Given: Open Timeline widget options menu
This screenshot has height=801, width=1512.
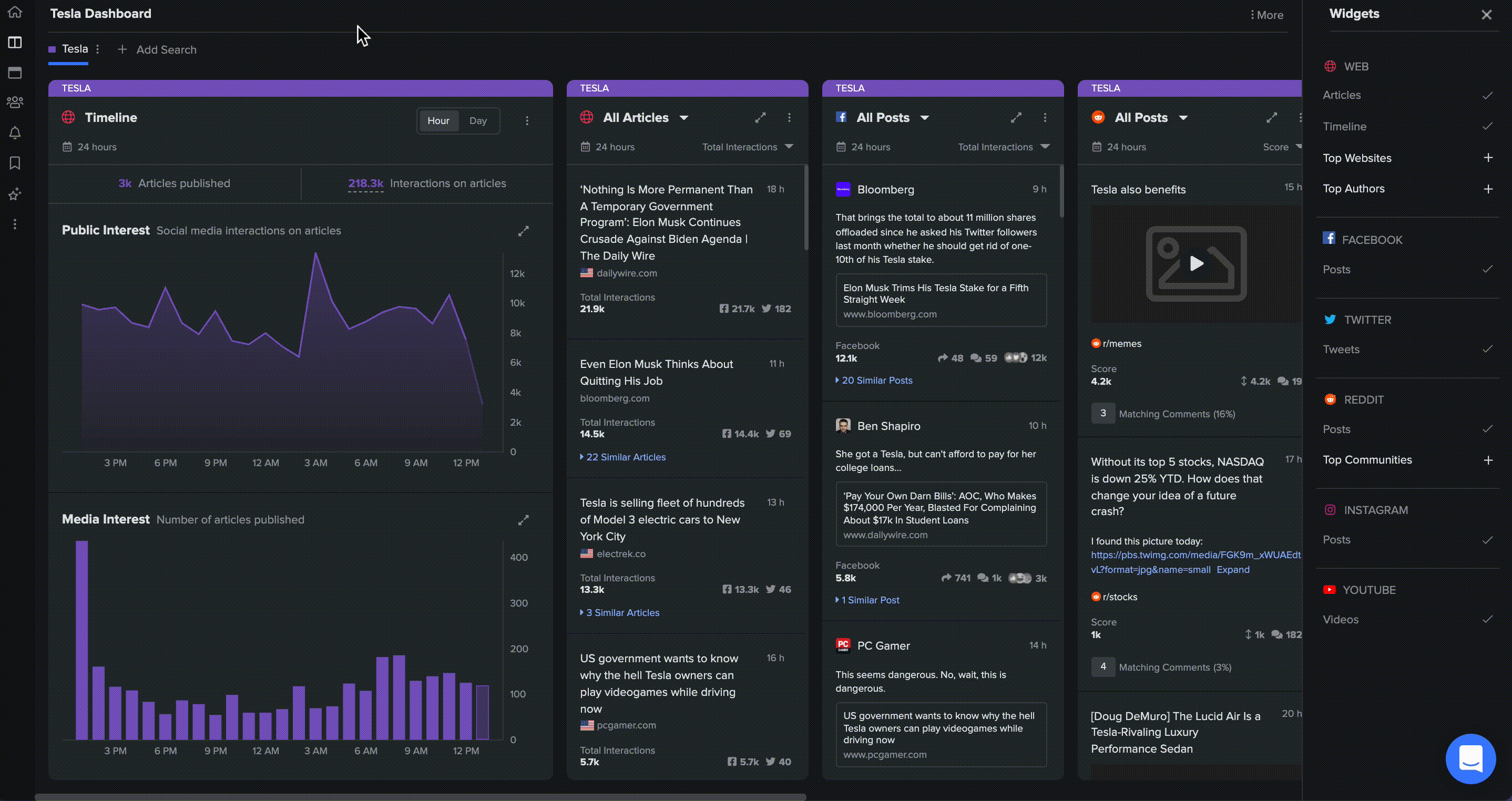Looking at the screenshot, I should click(526, 120).
